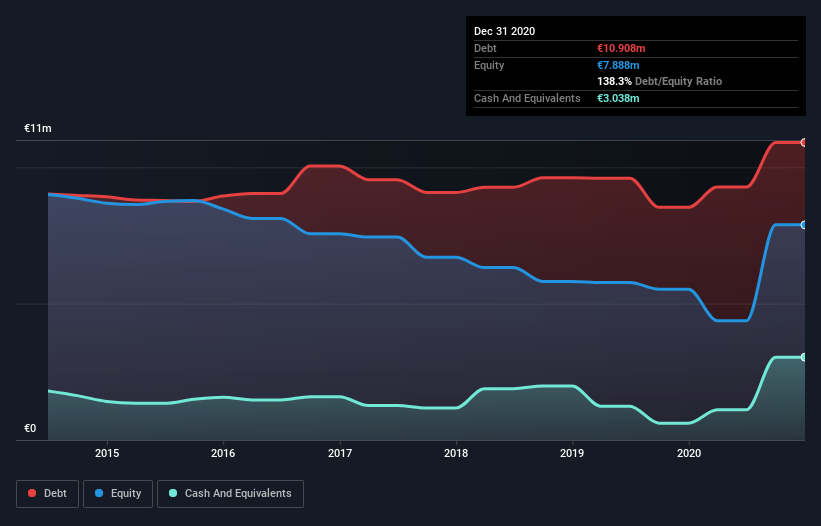Toggle the Equity series legend button
This screenshot has width=821, height=526.
click(x=118, y=494)
